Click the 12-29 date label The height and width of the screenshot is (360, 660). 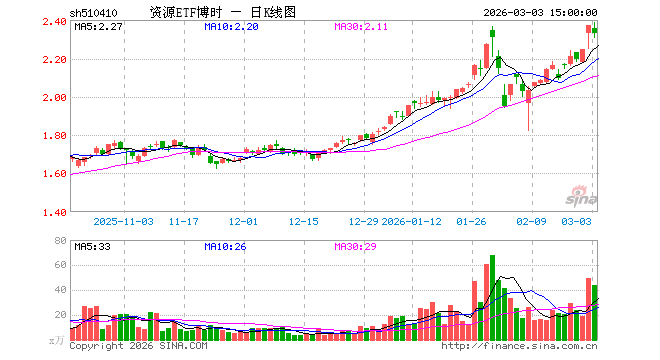pos(364,221)
